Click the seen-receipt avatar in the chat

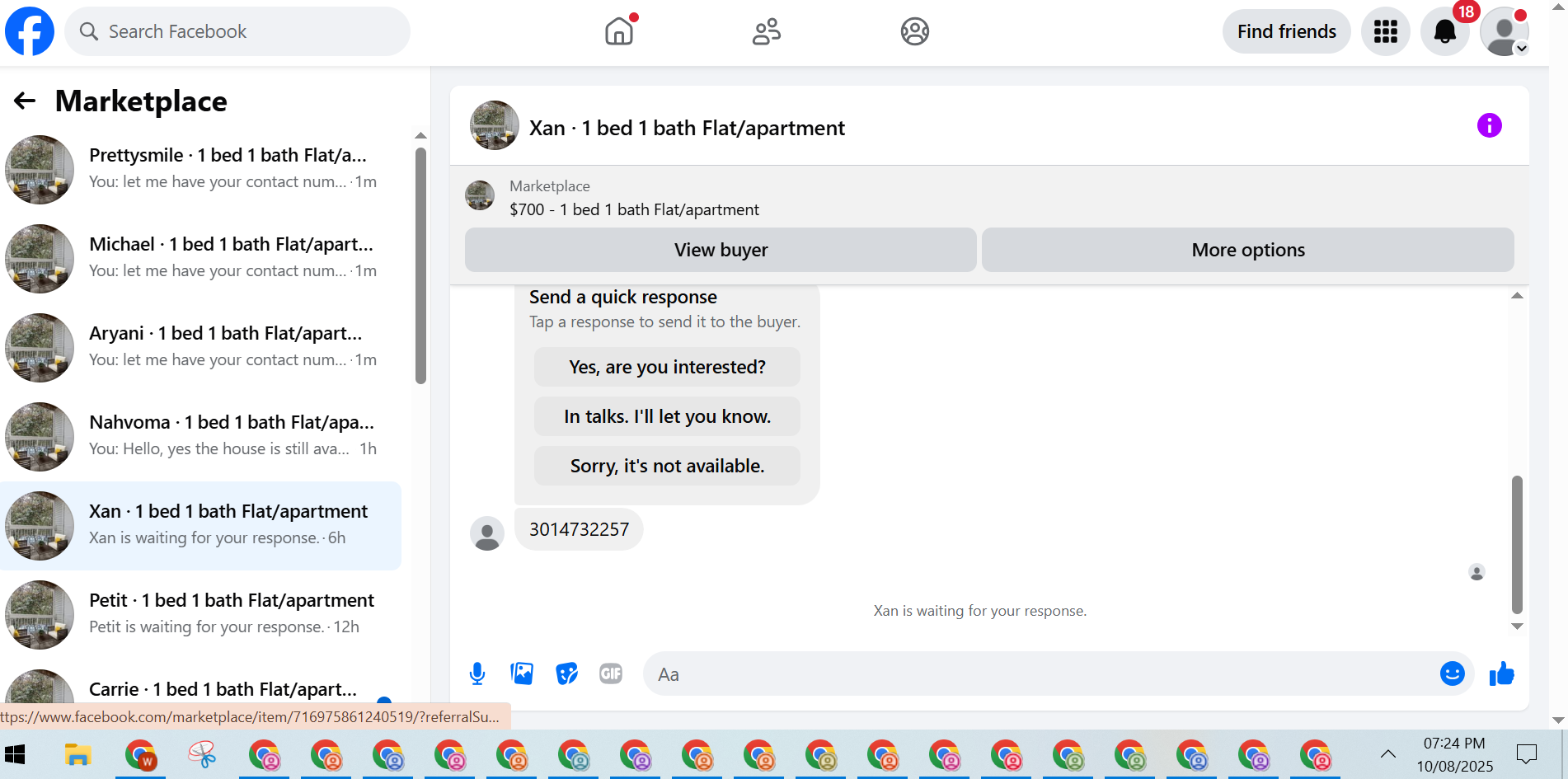(1476, 572)
